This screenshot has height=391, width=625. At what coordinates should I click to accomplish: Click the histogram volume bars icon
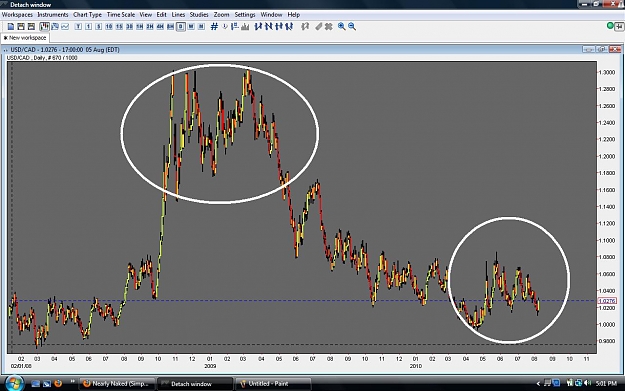coord(245,27)
